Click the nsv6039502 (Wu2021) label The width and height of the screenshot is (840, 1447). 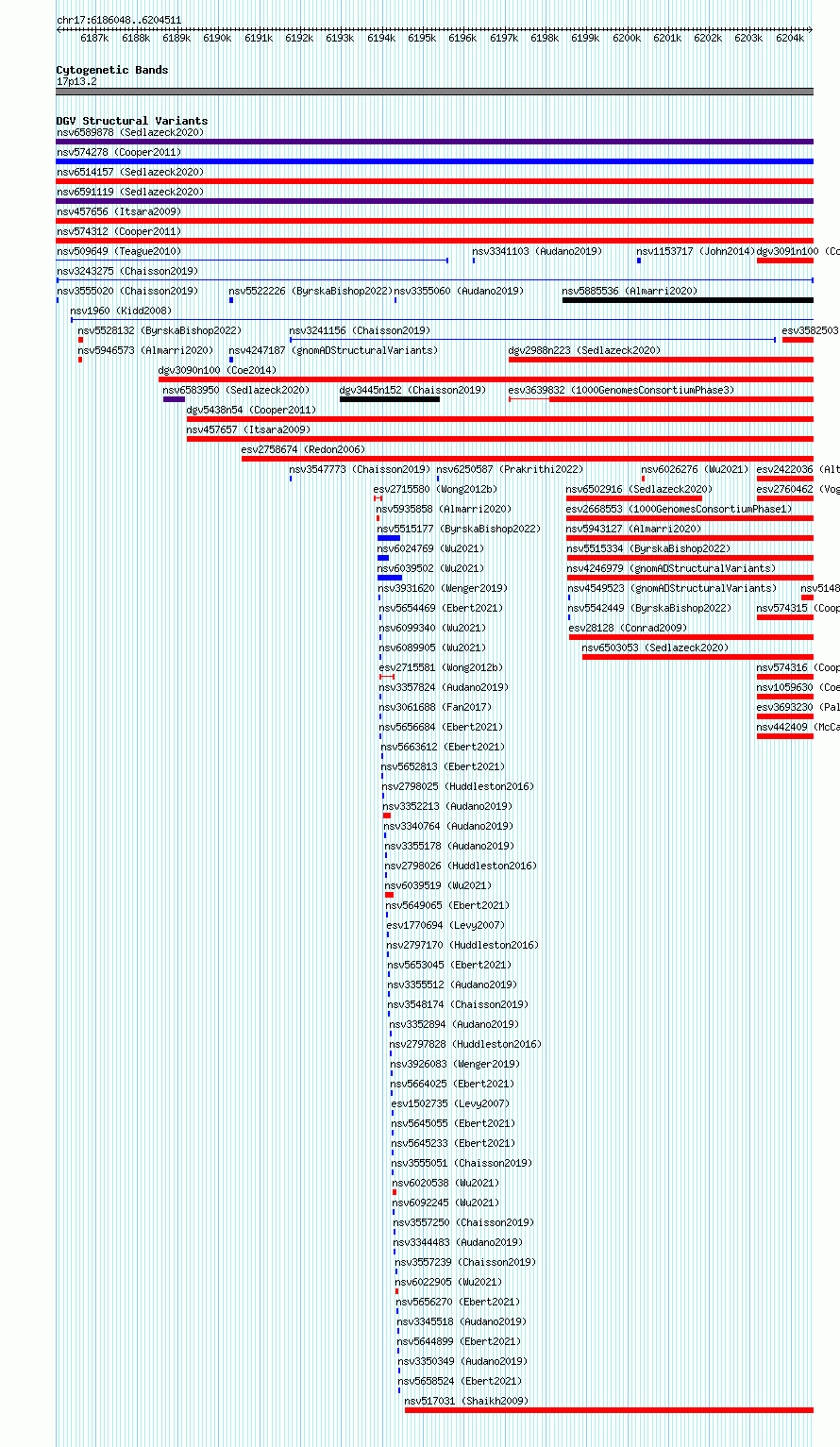point(430,569)
